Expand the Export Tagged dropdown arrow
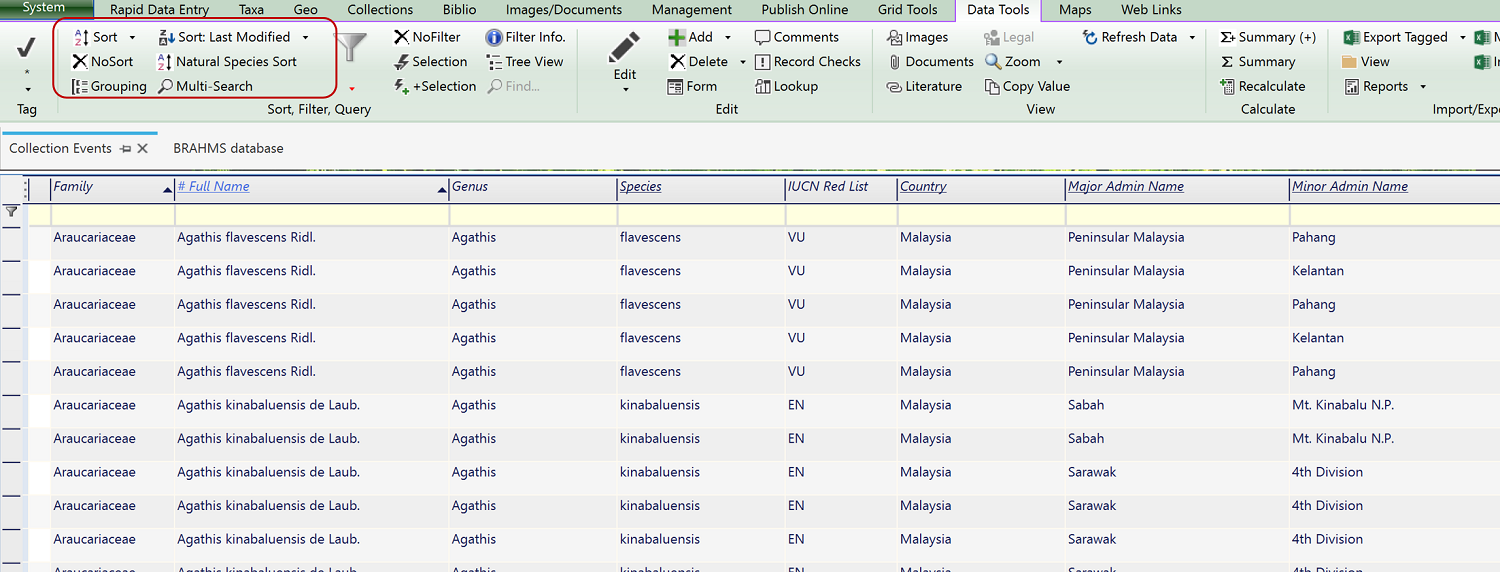The image size is (1500, 572). (x=1462, y=37)
